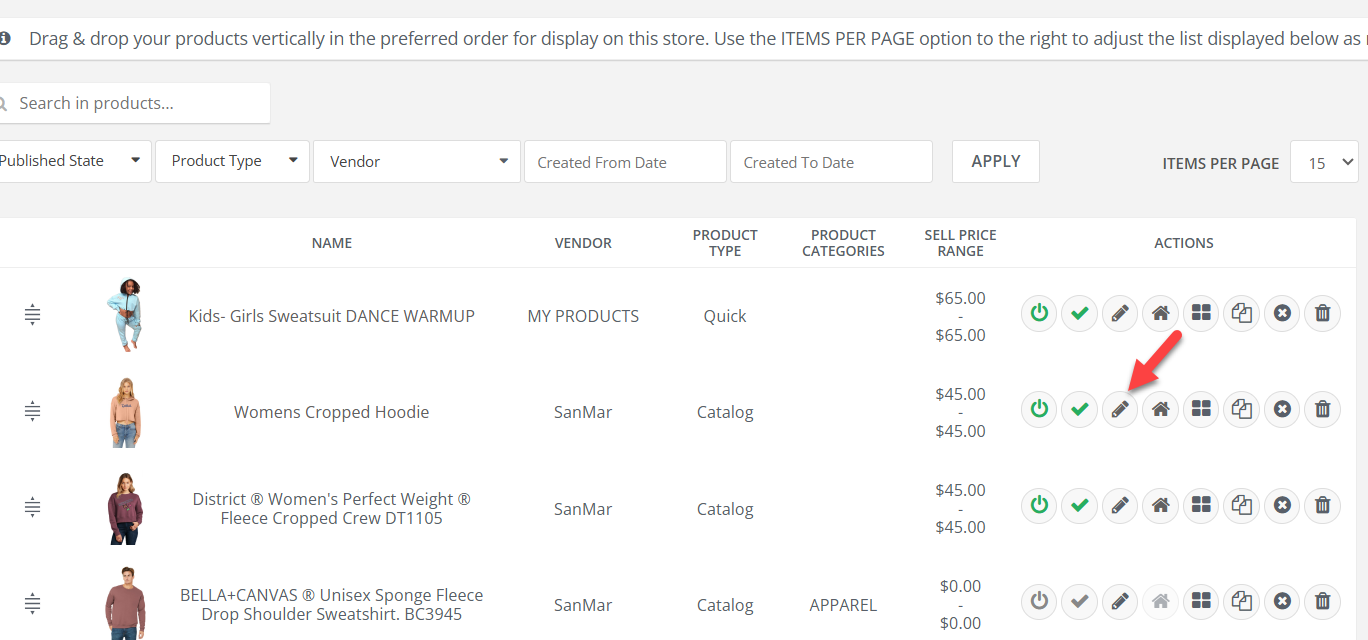Click the Kids- Girls Sweatsuit product thumbnail

[x=125, y=315]
